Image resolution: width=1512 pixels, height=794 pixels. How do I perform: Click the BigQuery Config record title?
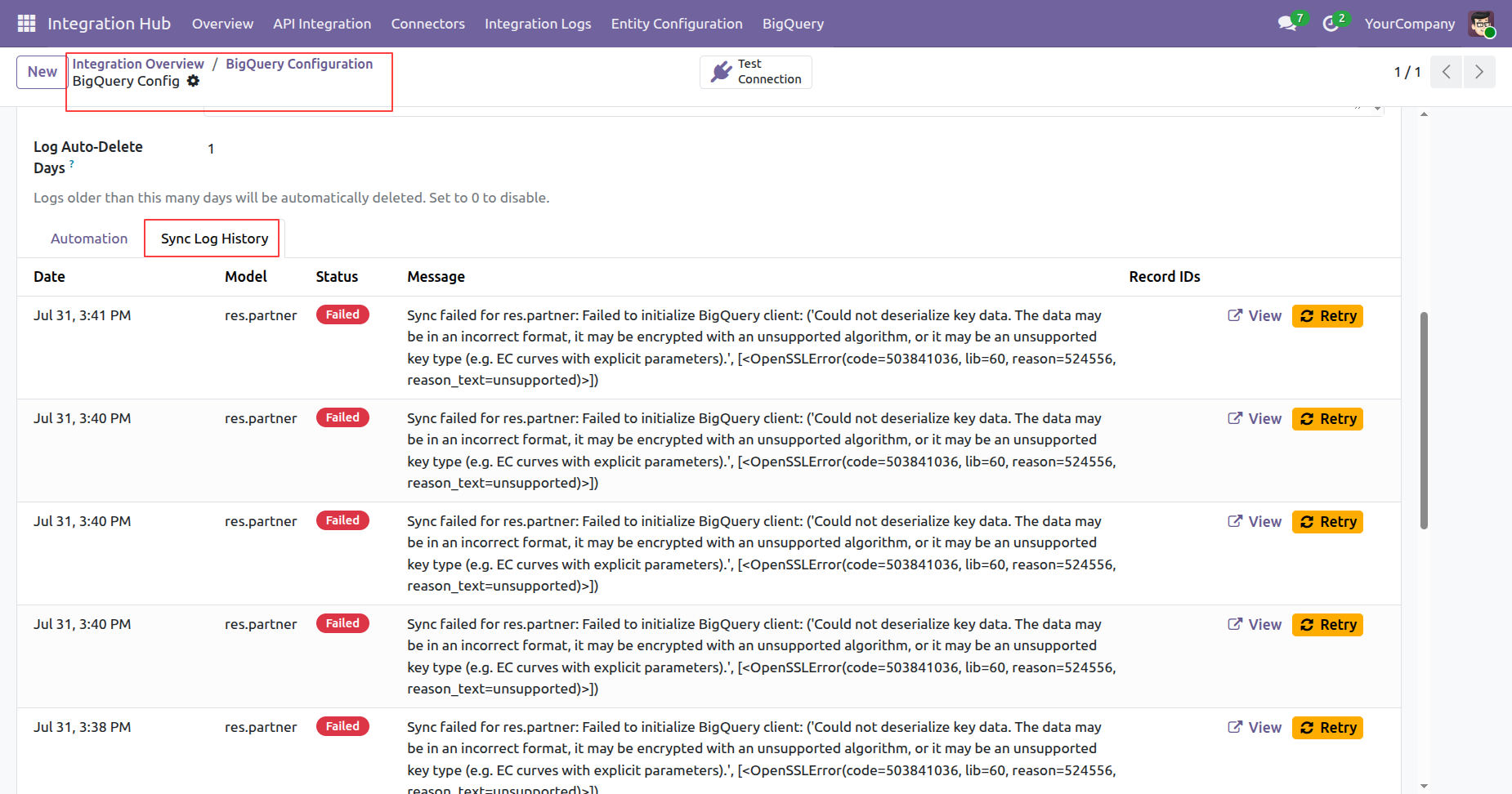126,81
